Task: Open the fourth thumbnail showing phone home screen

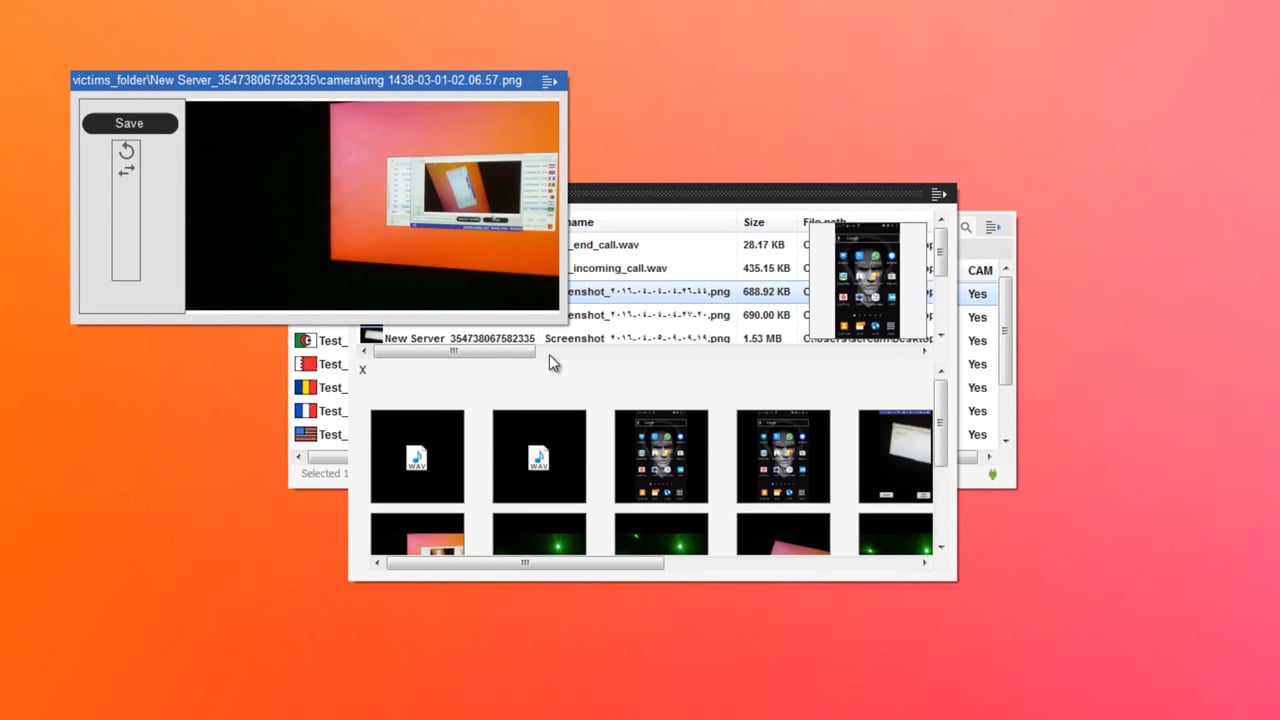Action: [x=783, y=456]
